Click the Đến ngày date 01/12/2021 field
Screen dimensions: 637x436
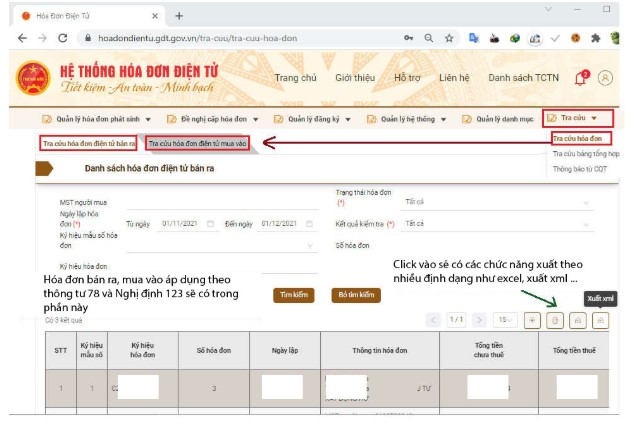click(x=286, y=223)
